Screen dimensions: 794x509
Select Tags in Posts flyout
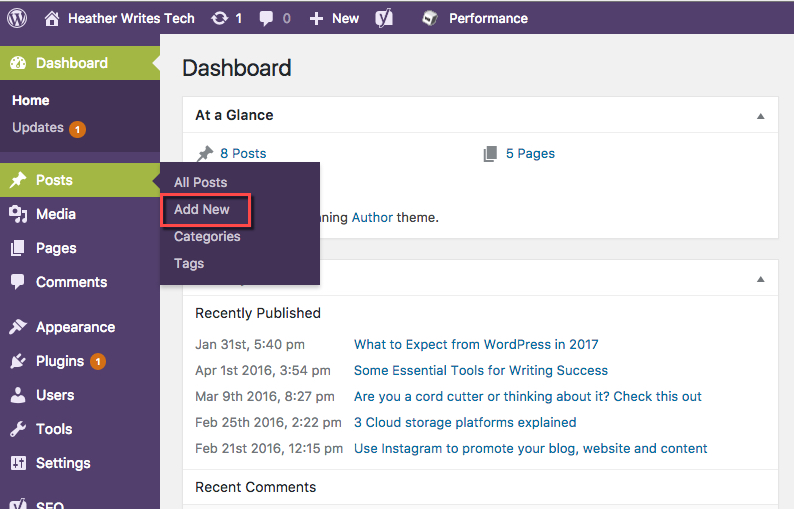(x=189, y=263)
